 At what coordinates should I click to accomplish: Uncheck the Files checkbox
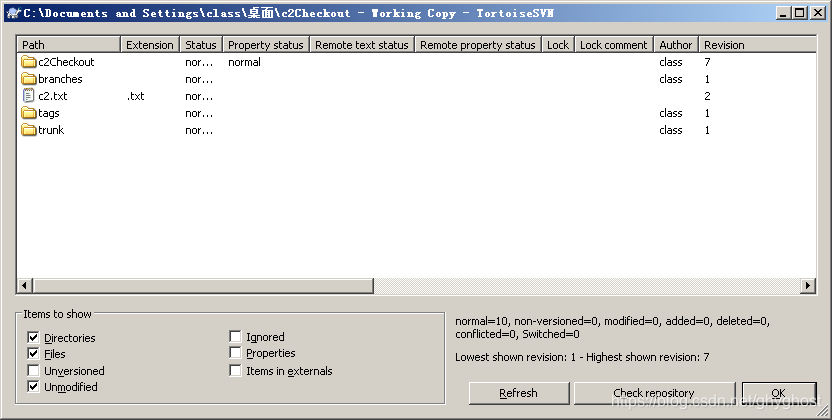[x=33, y=354]
